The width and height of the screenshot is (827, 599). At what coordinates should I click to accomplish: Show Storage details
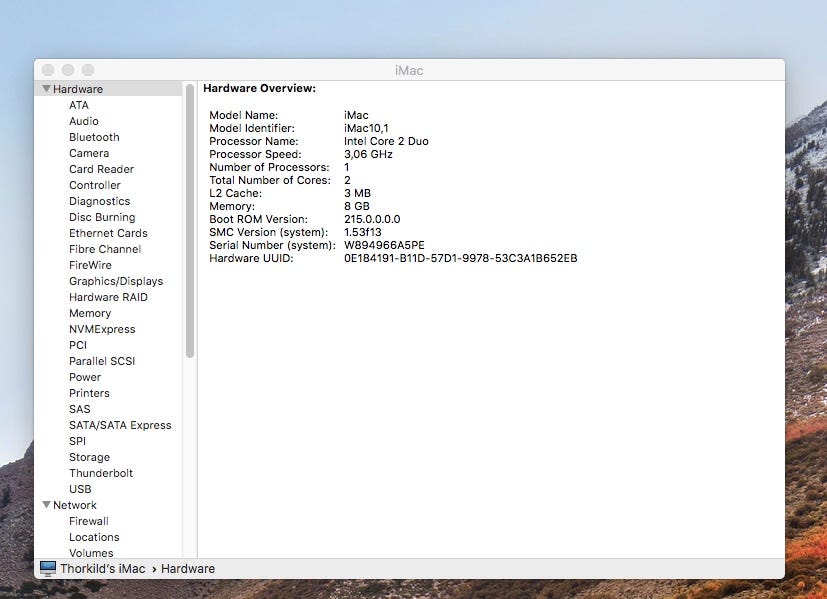[89, 457]
